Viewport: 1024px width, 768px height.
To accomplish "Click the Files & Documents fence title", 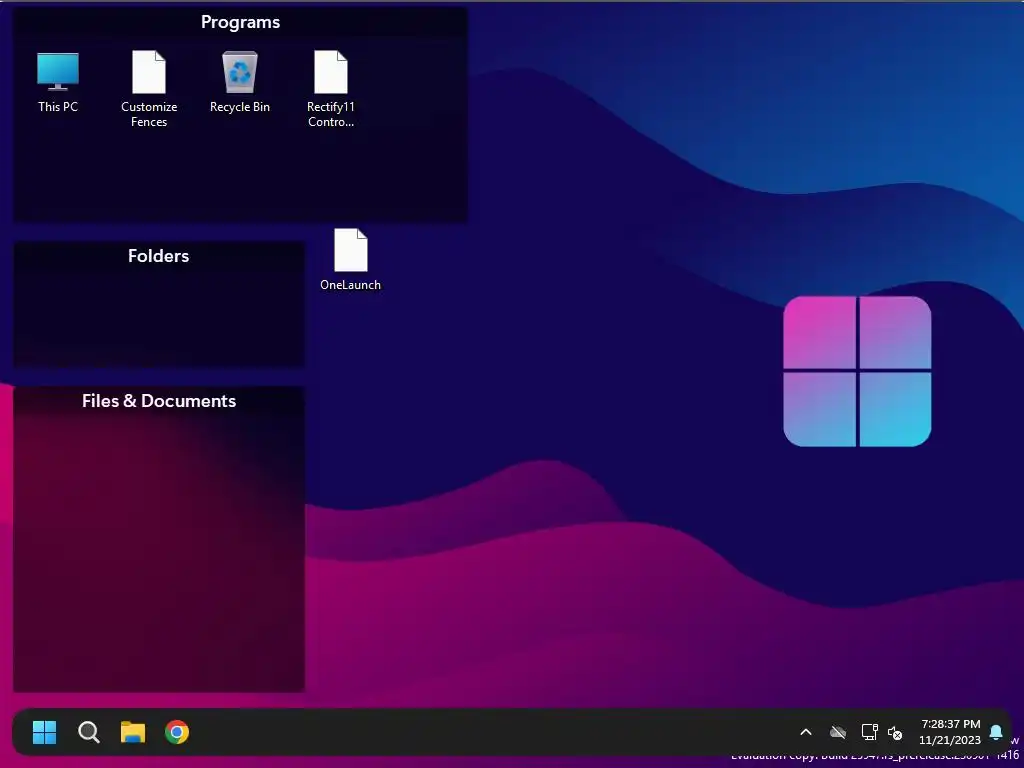I will tap(159, 401).
